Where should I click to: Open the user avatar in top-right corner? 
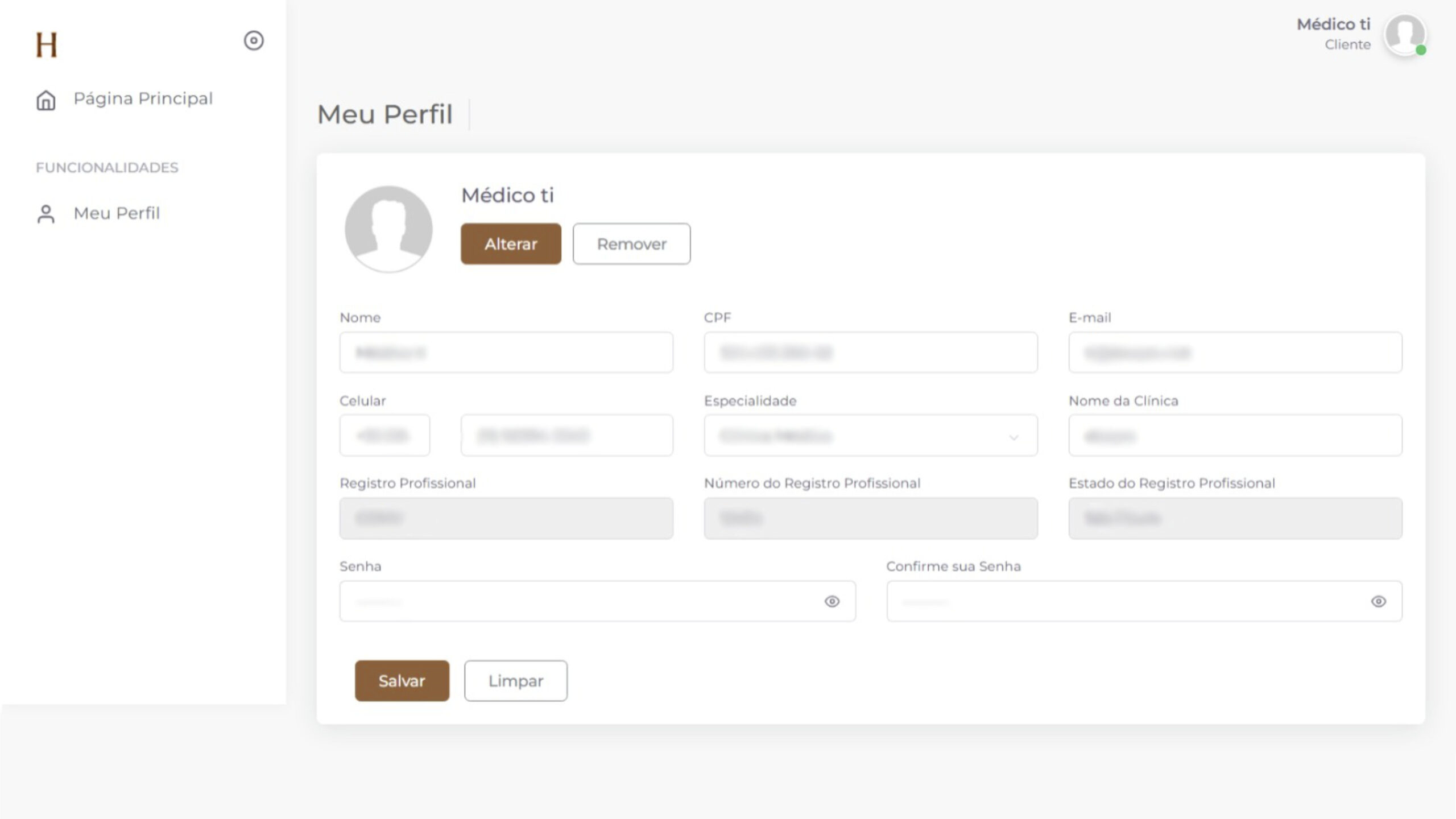point(1404,34)
